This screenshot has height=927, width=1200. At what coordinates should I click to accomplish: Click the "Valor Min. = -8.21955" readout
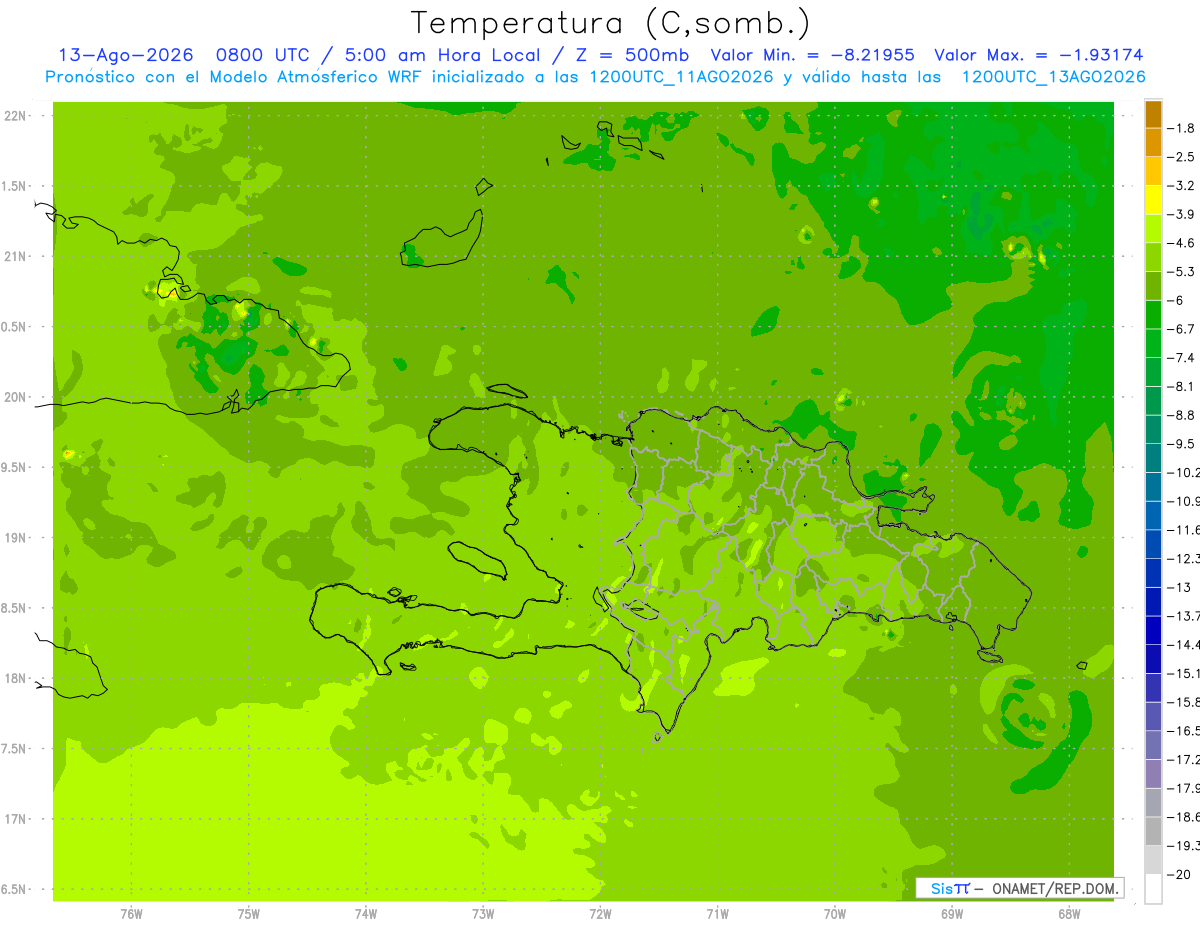[812, 55]
